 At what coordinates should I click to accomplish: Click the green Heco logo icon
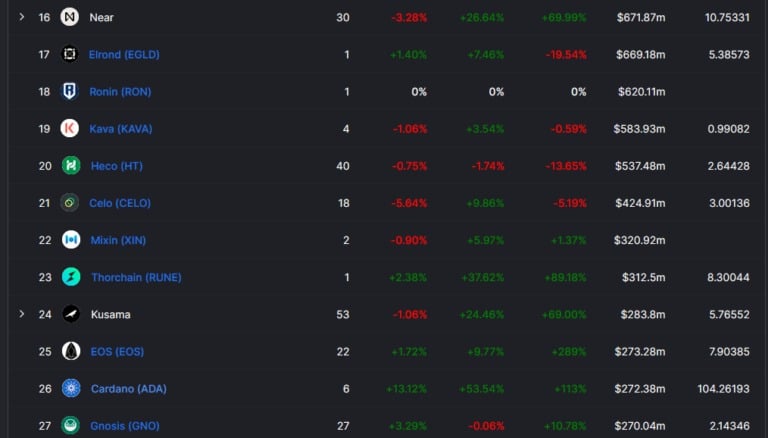[70, 165]
